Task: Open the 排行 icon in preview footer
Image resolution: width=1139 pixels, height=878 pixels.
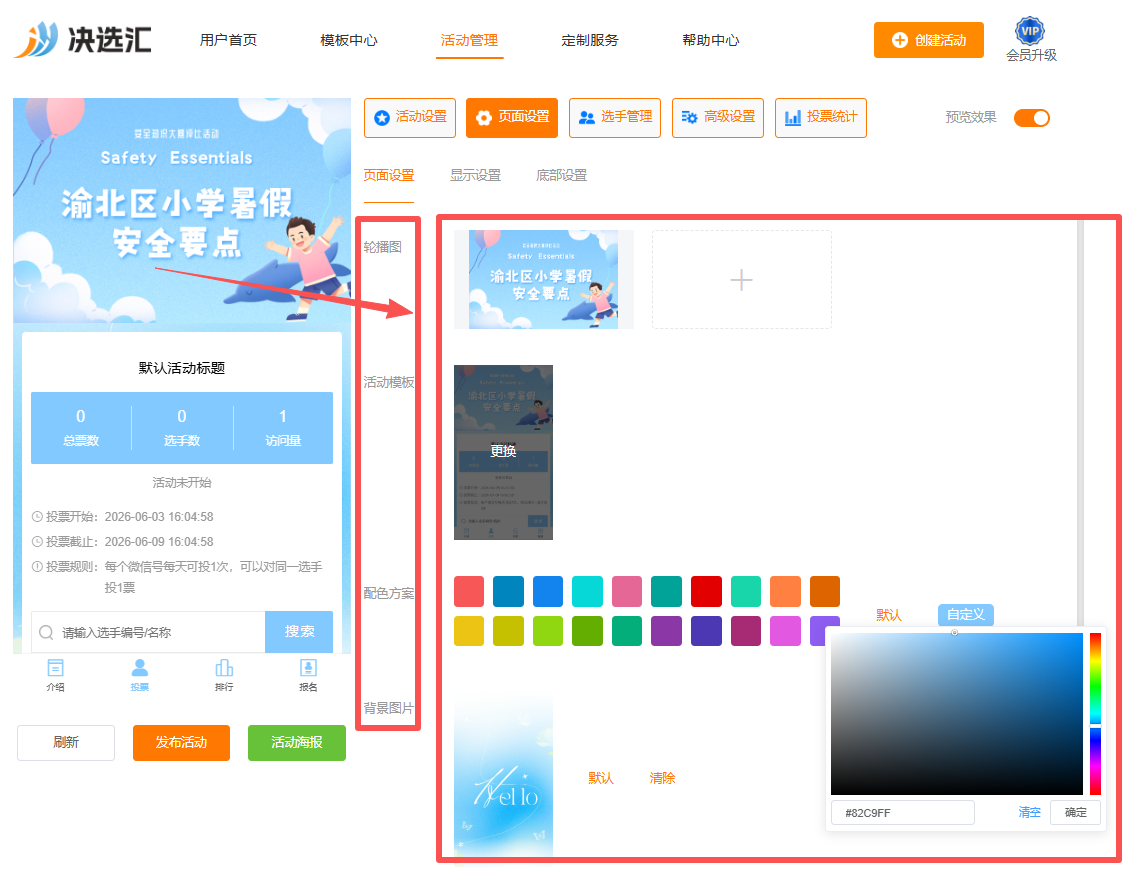Action: point(224,667)
